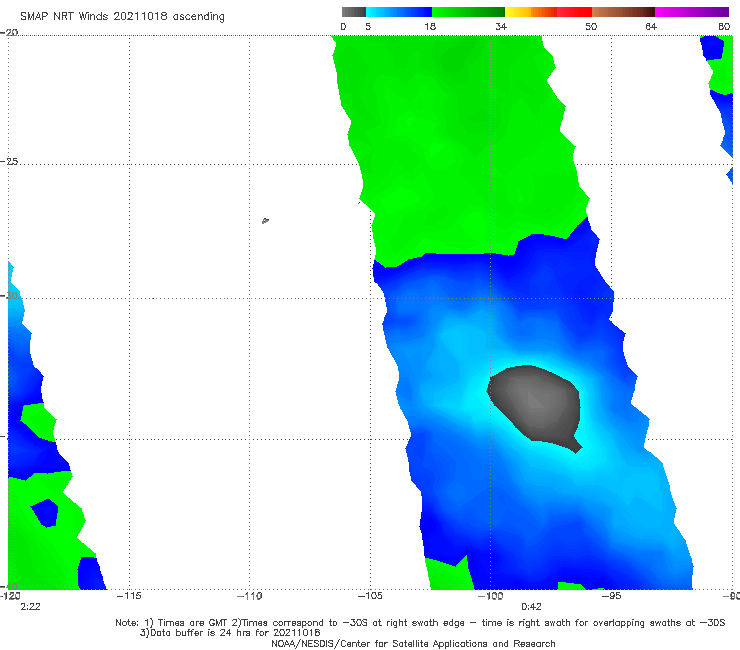This screenshot has height=650, width=740.
Task: Click the longitude label '-95'
Action: [x=611, y=596]
